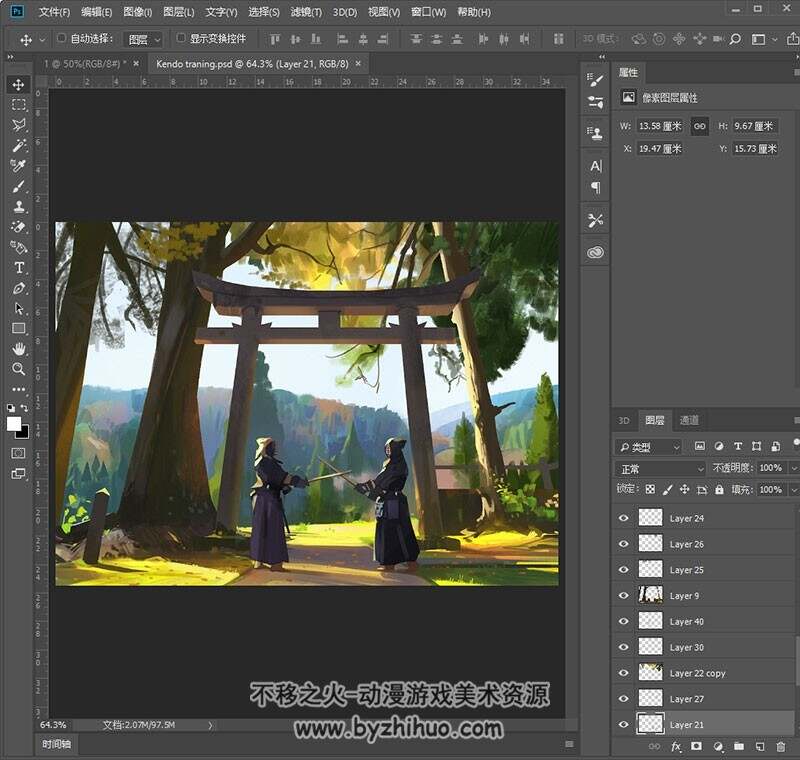
Task: Create new adjustment layer
Action: 718,747
